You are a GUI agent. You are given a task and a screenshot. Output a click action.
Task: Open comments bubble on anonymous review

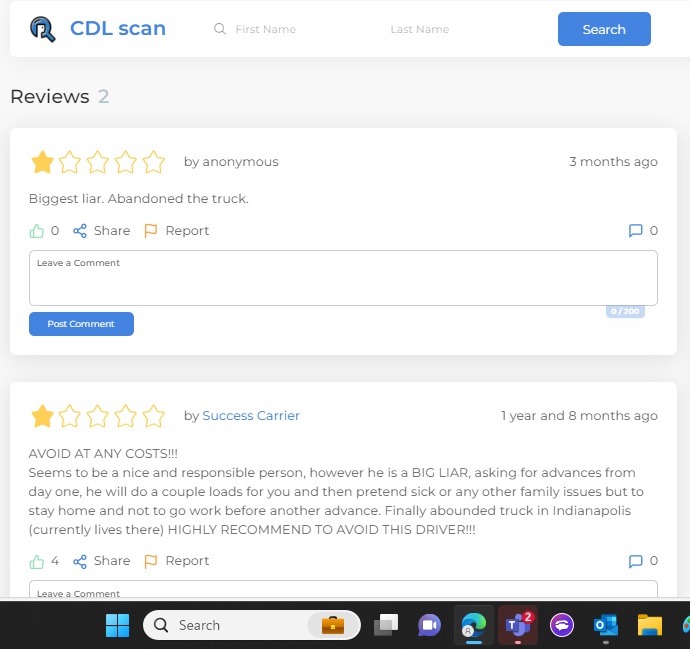pyautogui.click(x=635, y=231)
